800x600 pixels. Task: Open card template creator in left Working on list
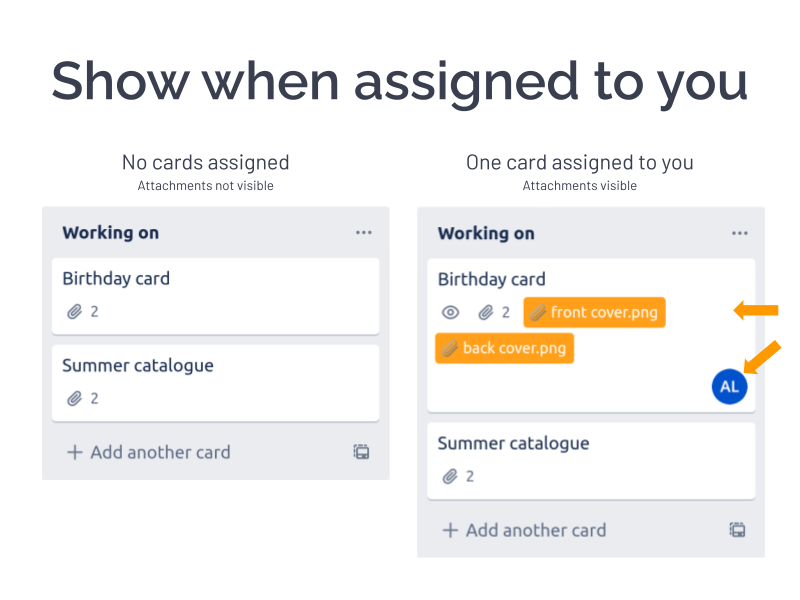[361, 452]
